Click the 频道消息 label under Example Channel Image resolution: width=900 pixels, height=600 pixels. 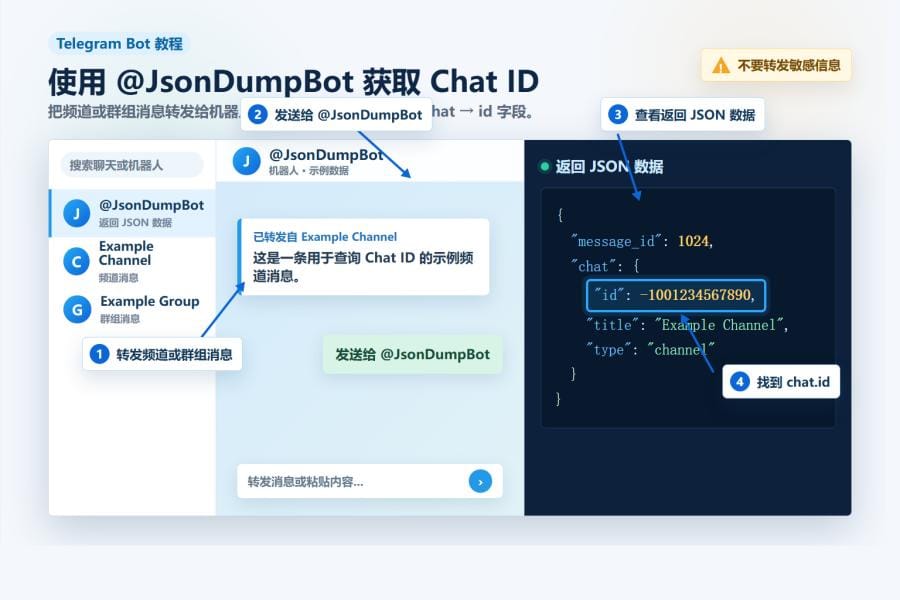coord(118,278)
